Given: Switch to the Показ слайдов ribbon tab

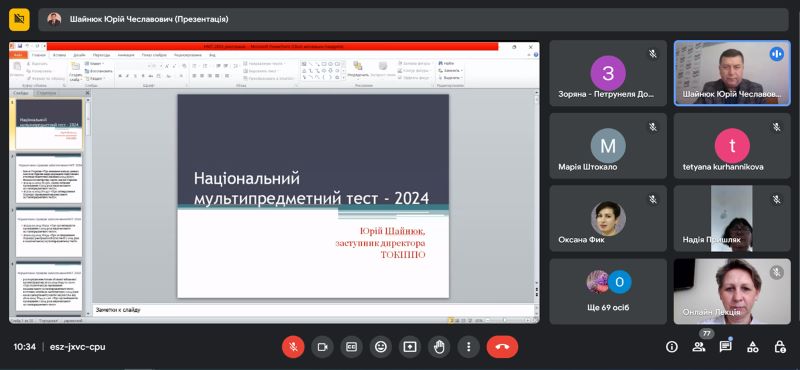Looking at the screenshot, I should click(x=154, y=55).
